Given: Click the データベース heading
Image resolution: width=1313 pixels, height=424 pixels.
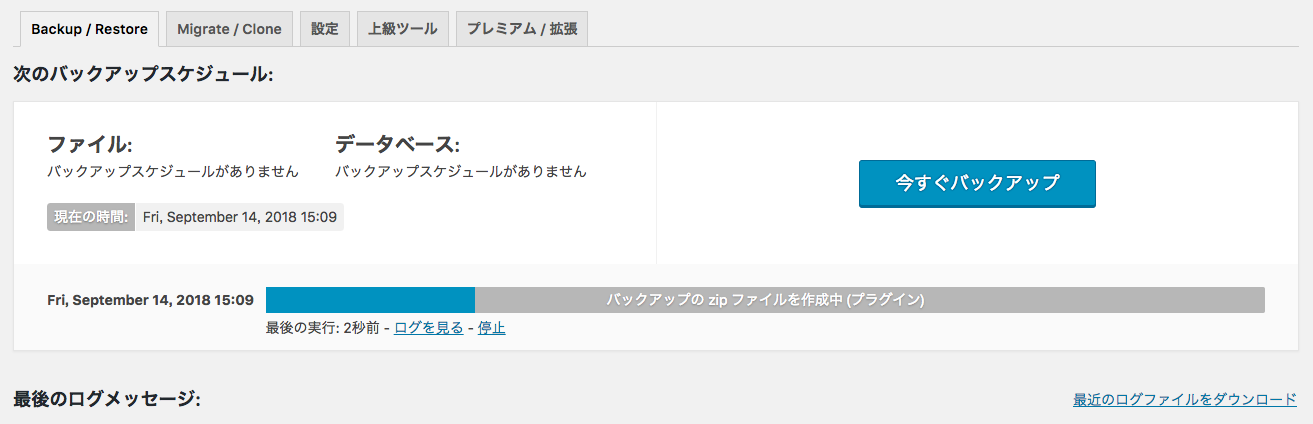Looking at the screenshot, I should pyautogui.click(x=397, y=144).
